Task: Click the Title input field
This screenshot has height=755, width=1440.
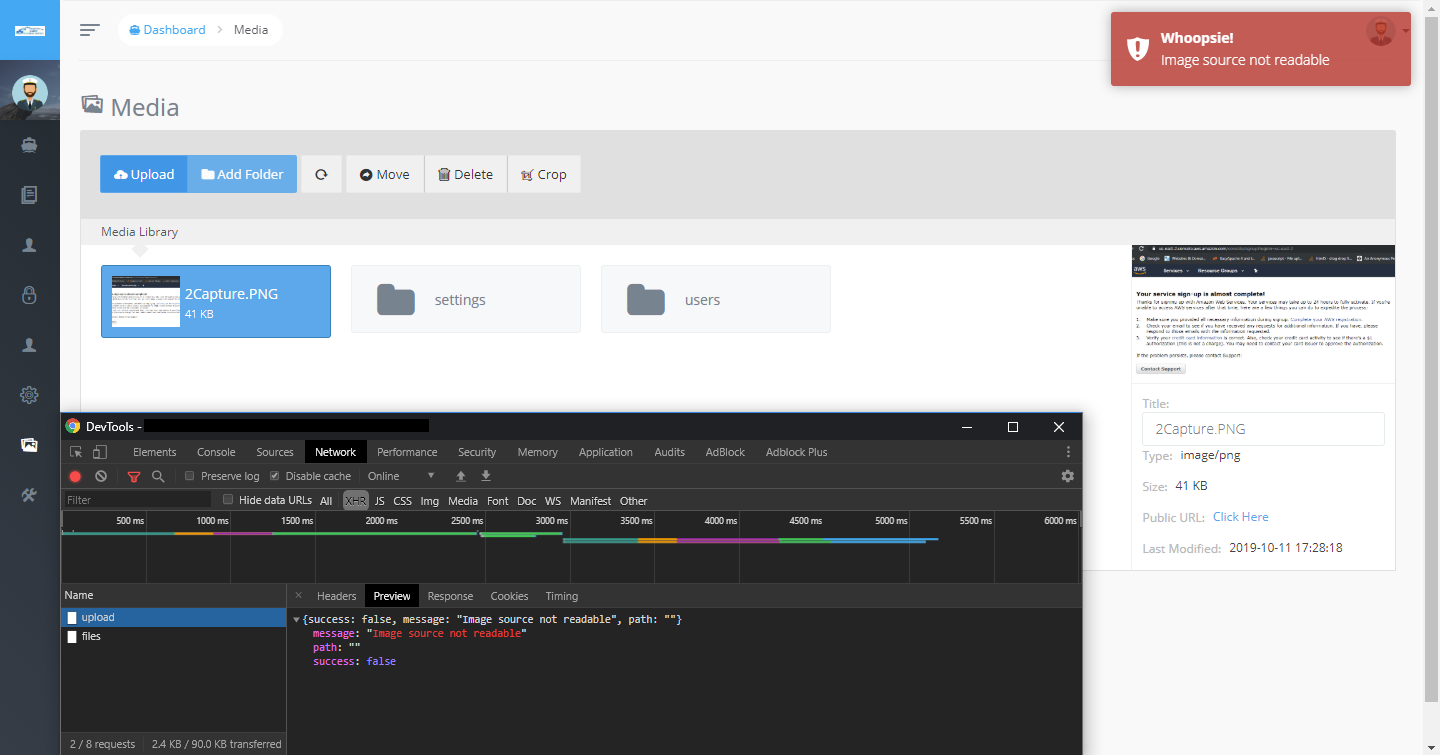Action: point(1263,429)
